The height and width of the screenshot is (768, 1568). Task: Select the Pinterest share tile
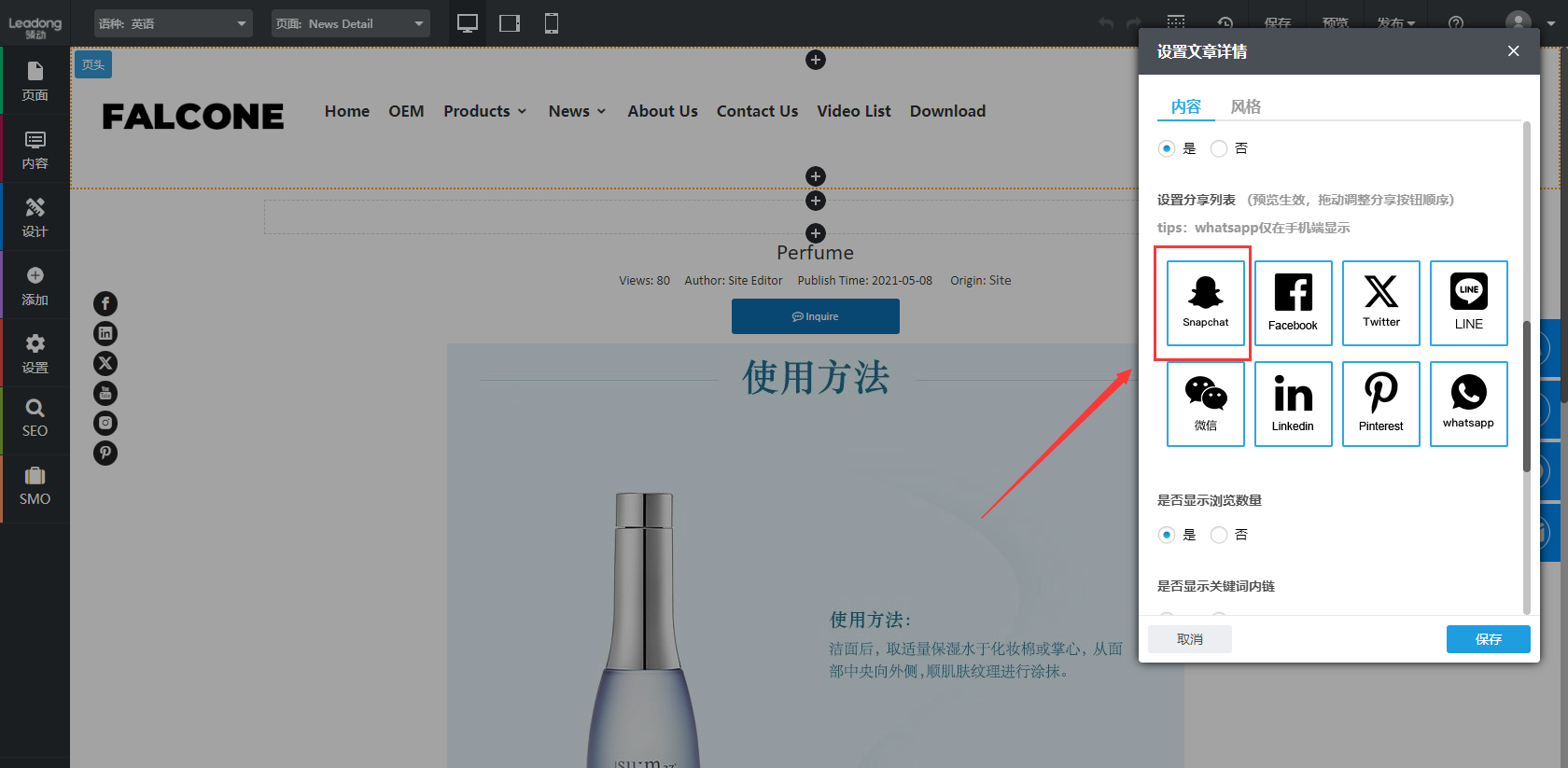pos(1380,404)
